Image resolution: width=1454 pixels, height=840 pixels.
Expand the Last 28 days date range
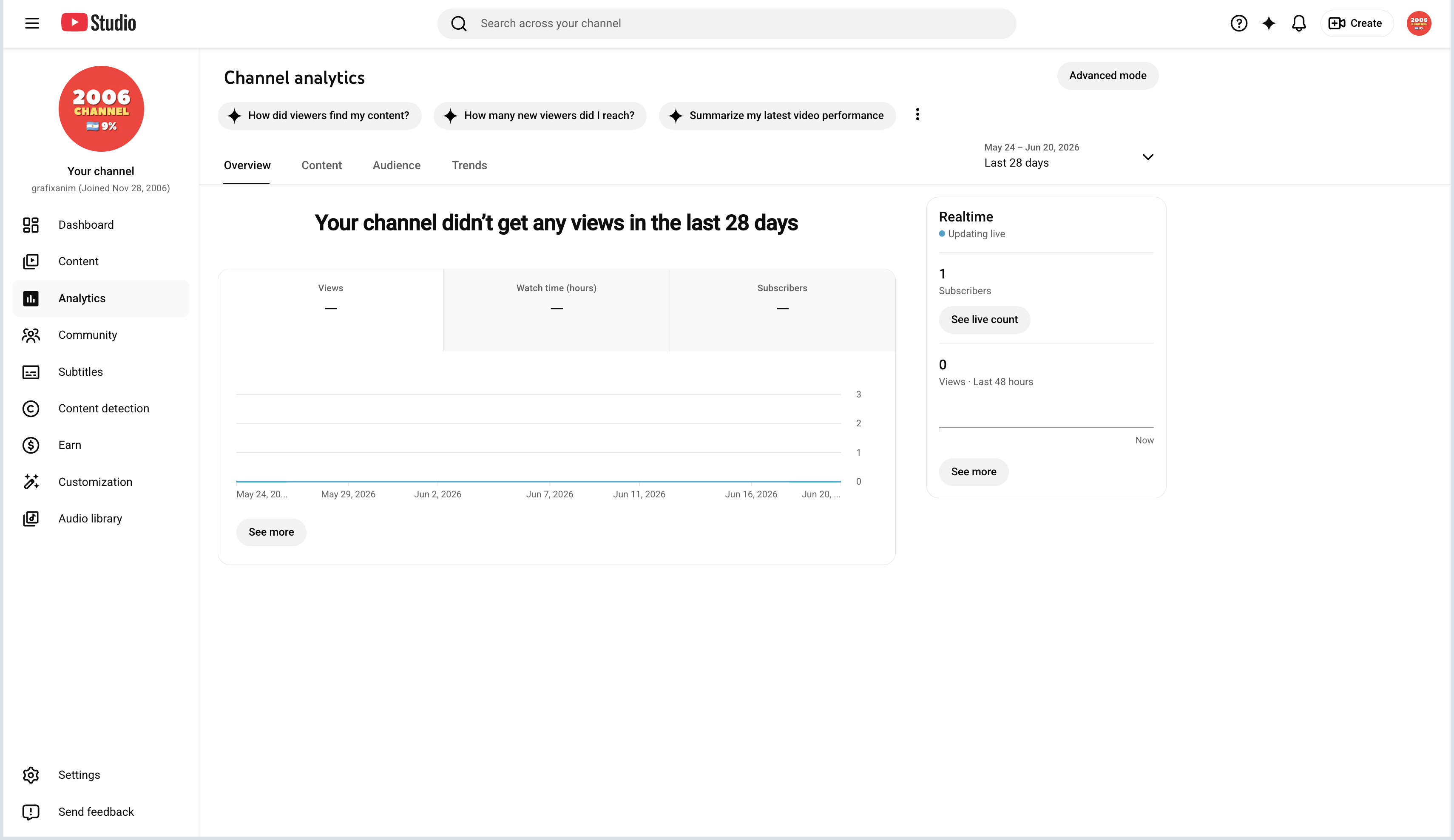(x=1068, y=156)
